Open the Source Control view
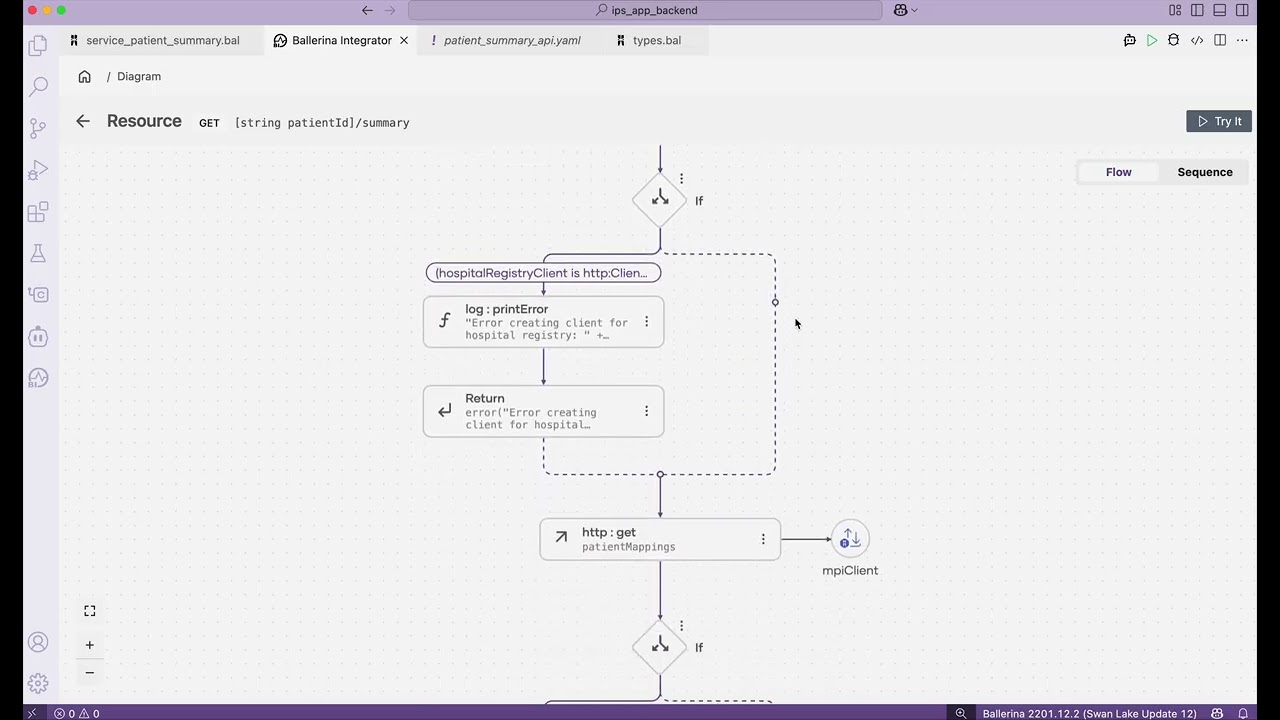Image resolution: width=1280 pixels, height=720 pixels. pyautogui.click(x=38, y=128)
